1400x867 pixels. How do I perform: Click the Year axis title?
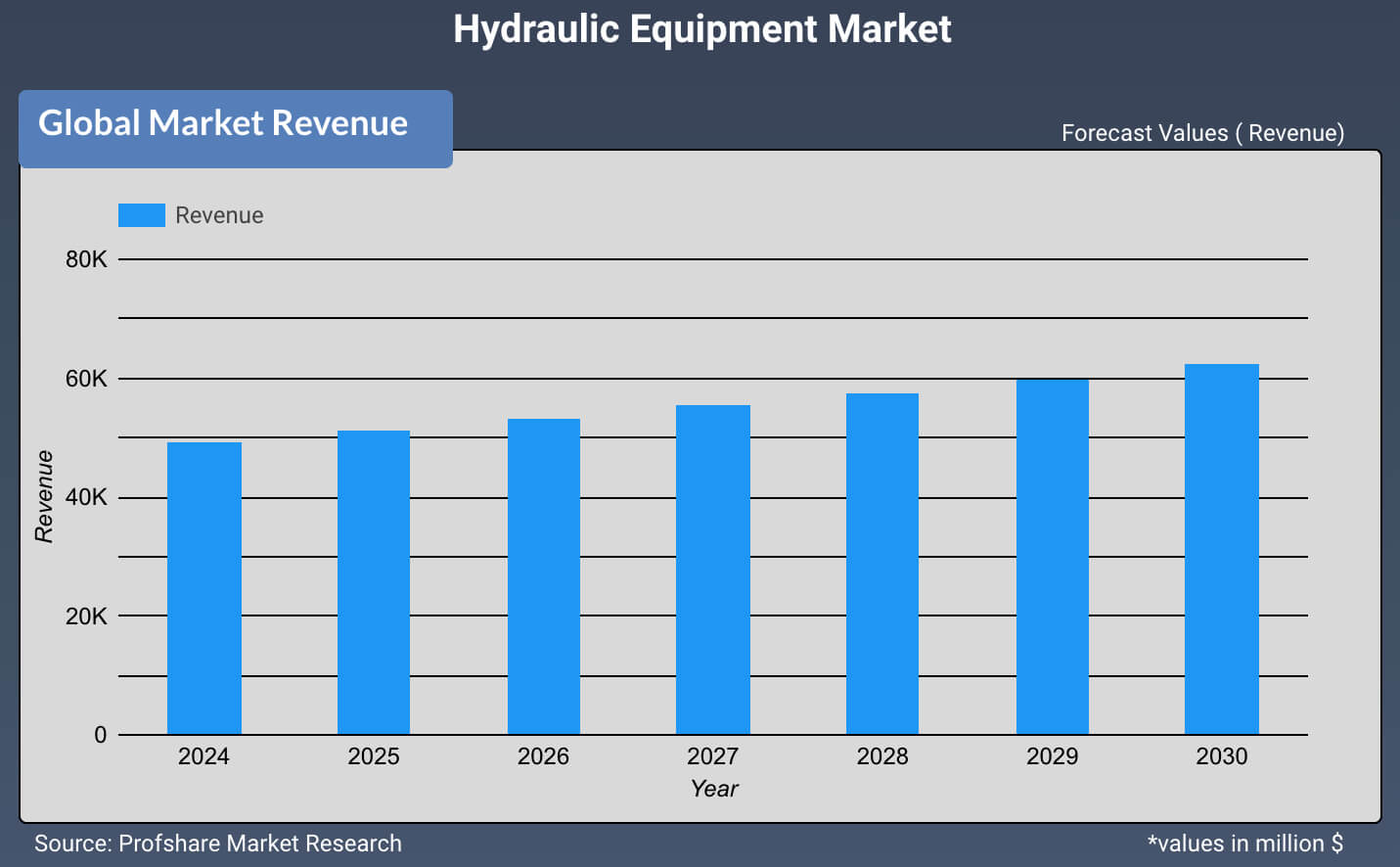click(x=714, y=789)
